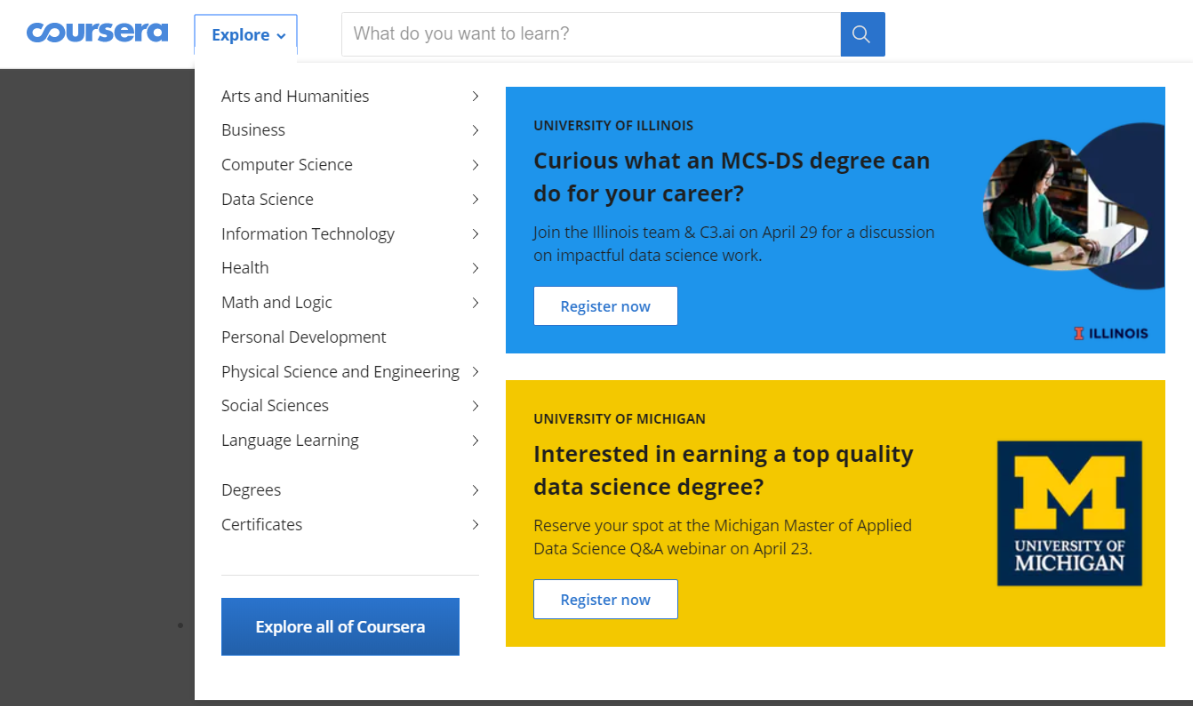The image size is (1193, 706).
Task: Register now for the Illinois MCS-DS event
Action: (605, 306)
